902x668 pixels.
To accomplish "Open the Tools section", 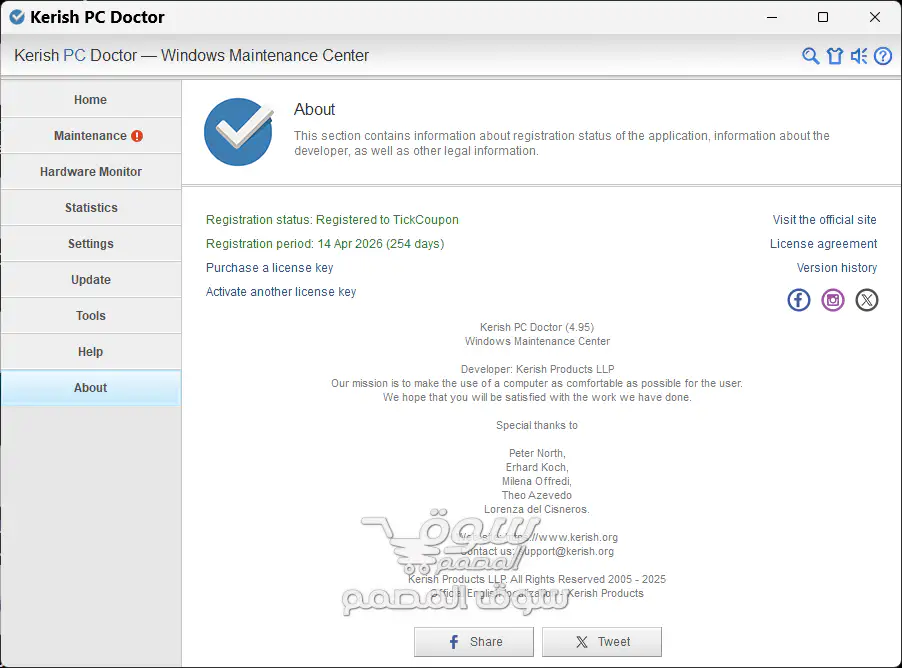I will (x=90, y=315).
